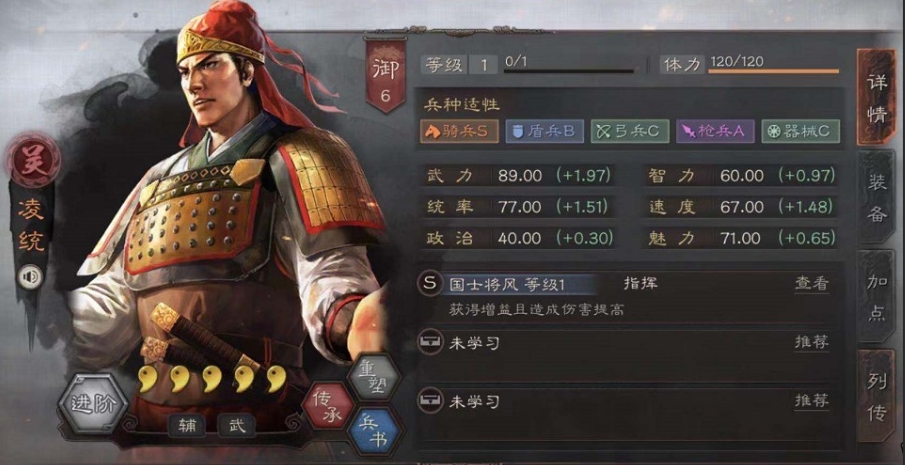Click the 进阶 hexagon button
The width and height of the screenshot is (905, 465).
(93, 404)
